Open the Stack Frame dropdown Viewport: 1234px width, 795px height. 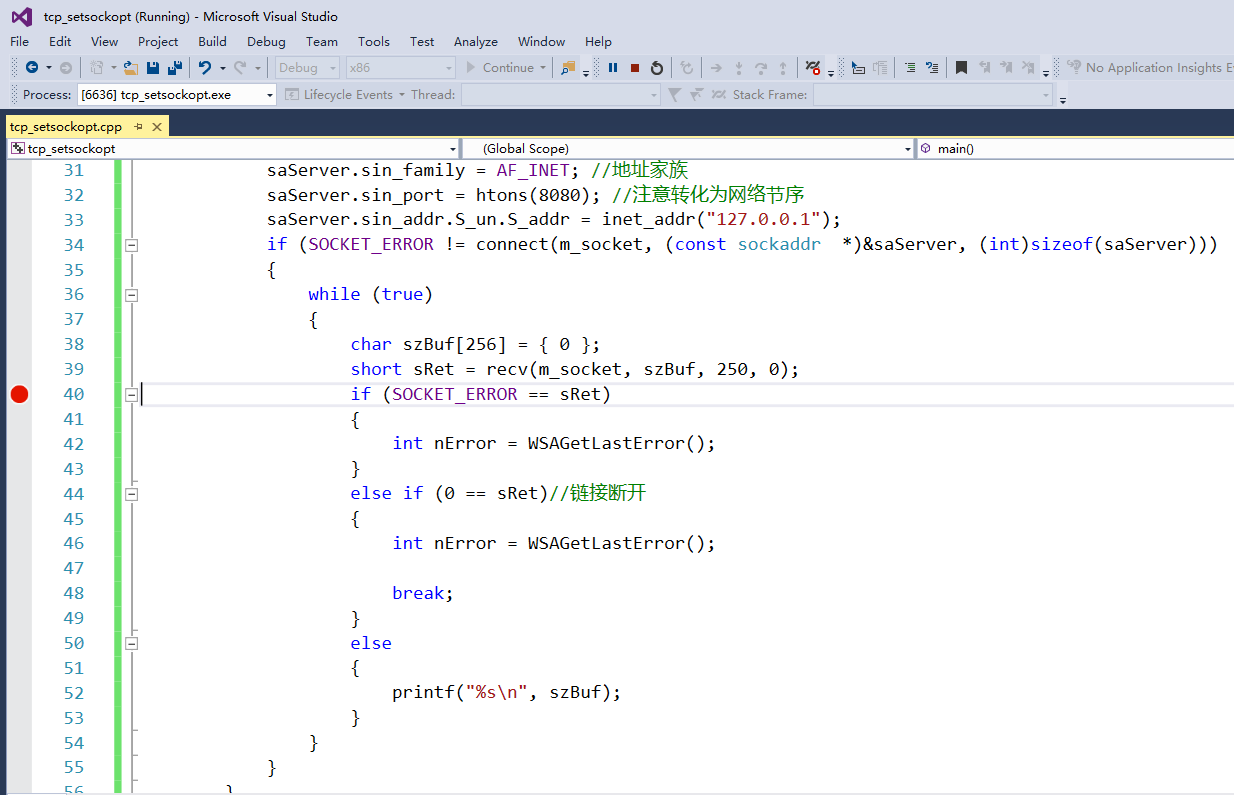(933, 94)
